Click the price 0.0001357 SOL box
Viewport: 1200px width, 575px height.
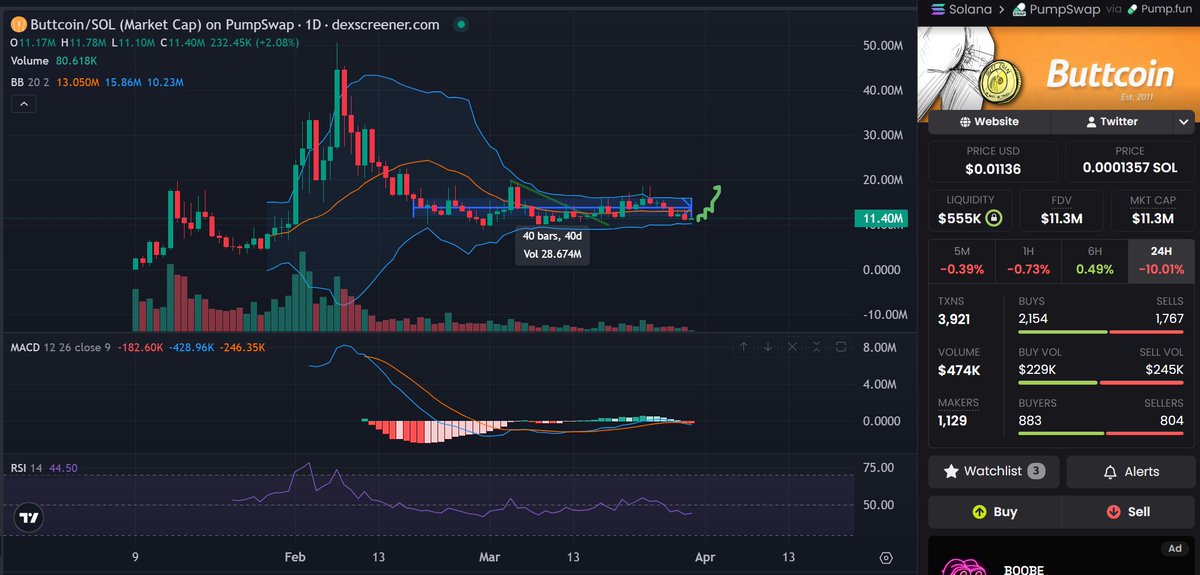[x=1131, y=160]
